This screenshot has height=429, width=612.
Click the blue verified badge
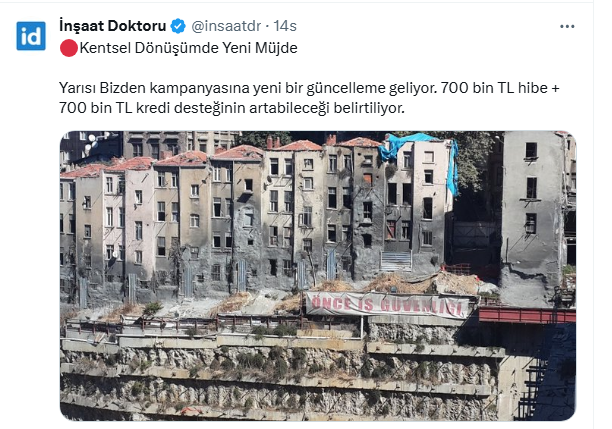(x=178, y=26)
